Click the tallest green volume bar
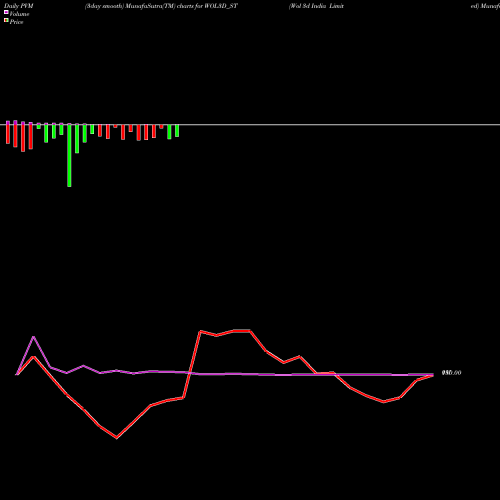Screen dimensions: 500x500 tap(69, 155)
